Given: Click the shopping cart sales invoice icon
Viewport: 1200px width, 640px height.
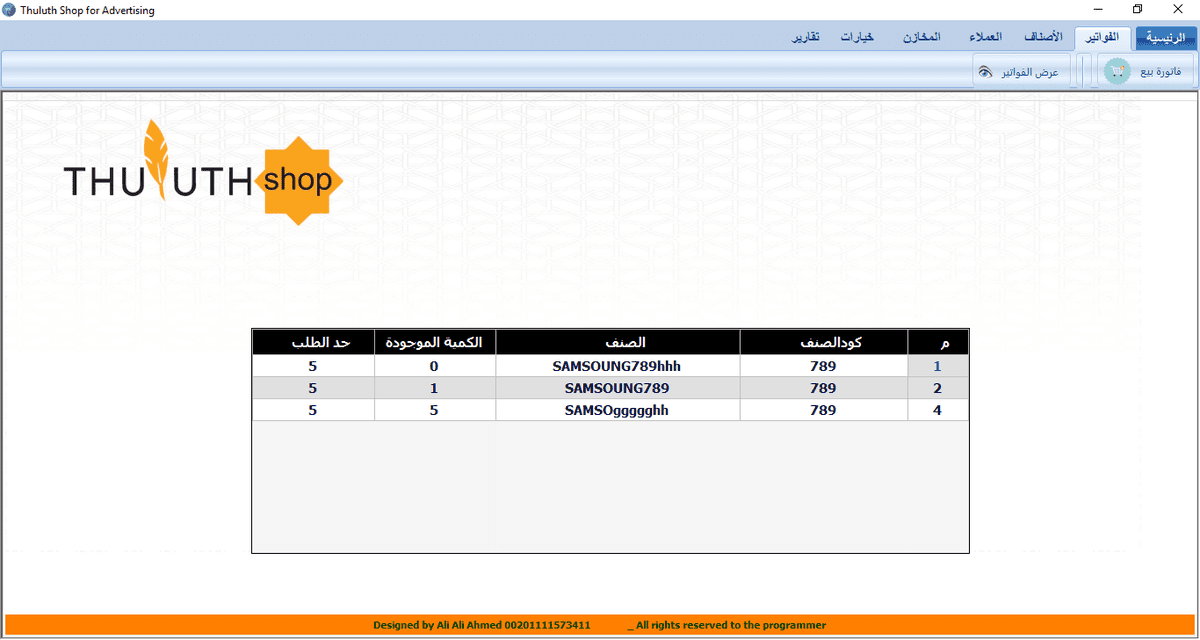Looking at the screenshot, I should [1116, 72].
